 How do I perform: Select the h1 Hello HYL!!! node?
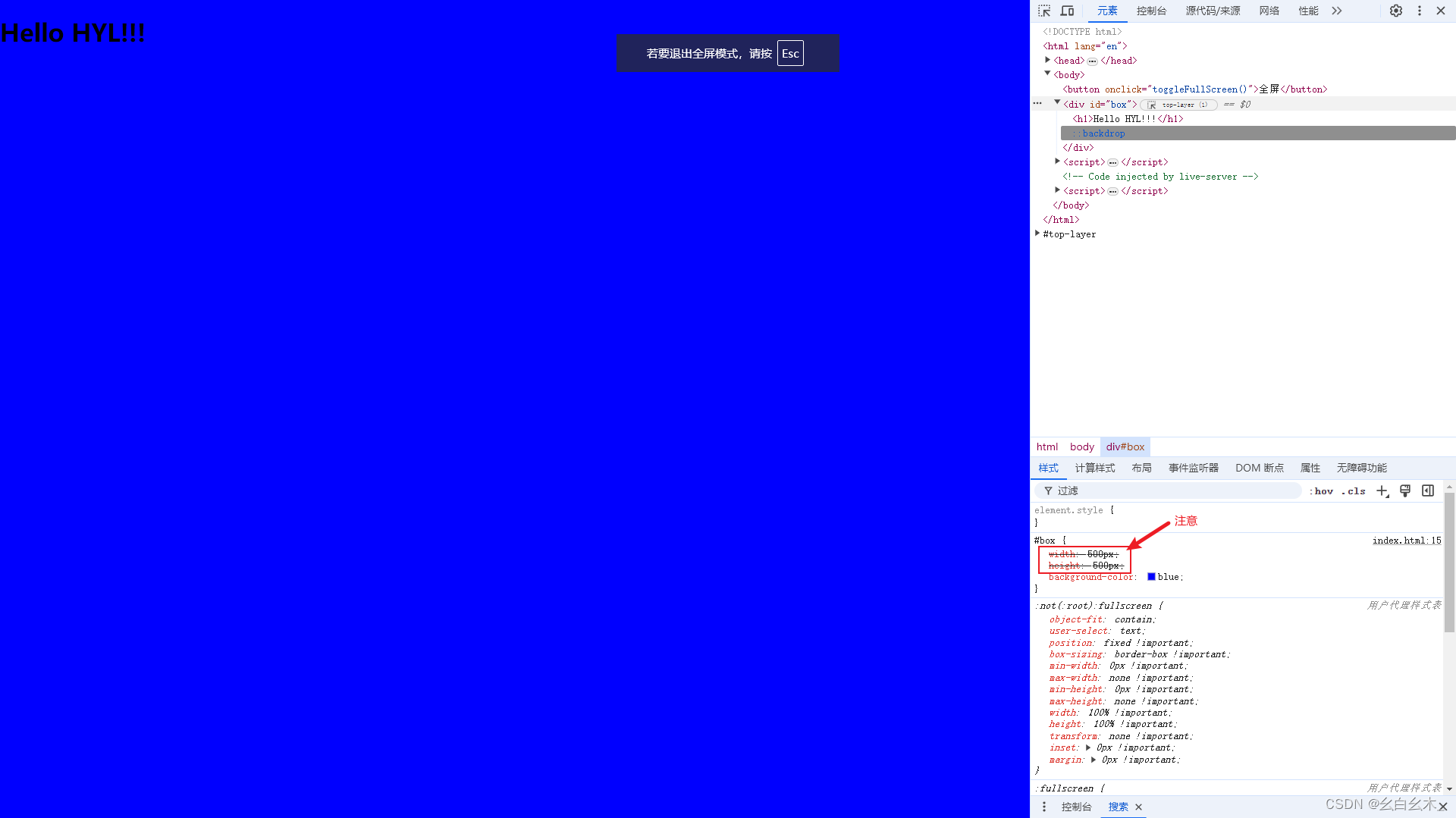(1128, 119)
